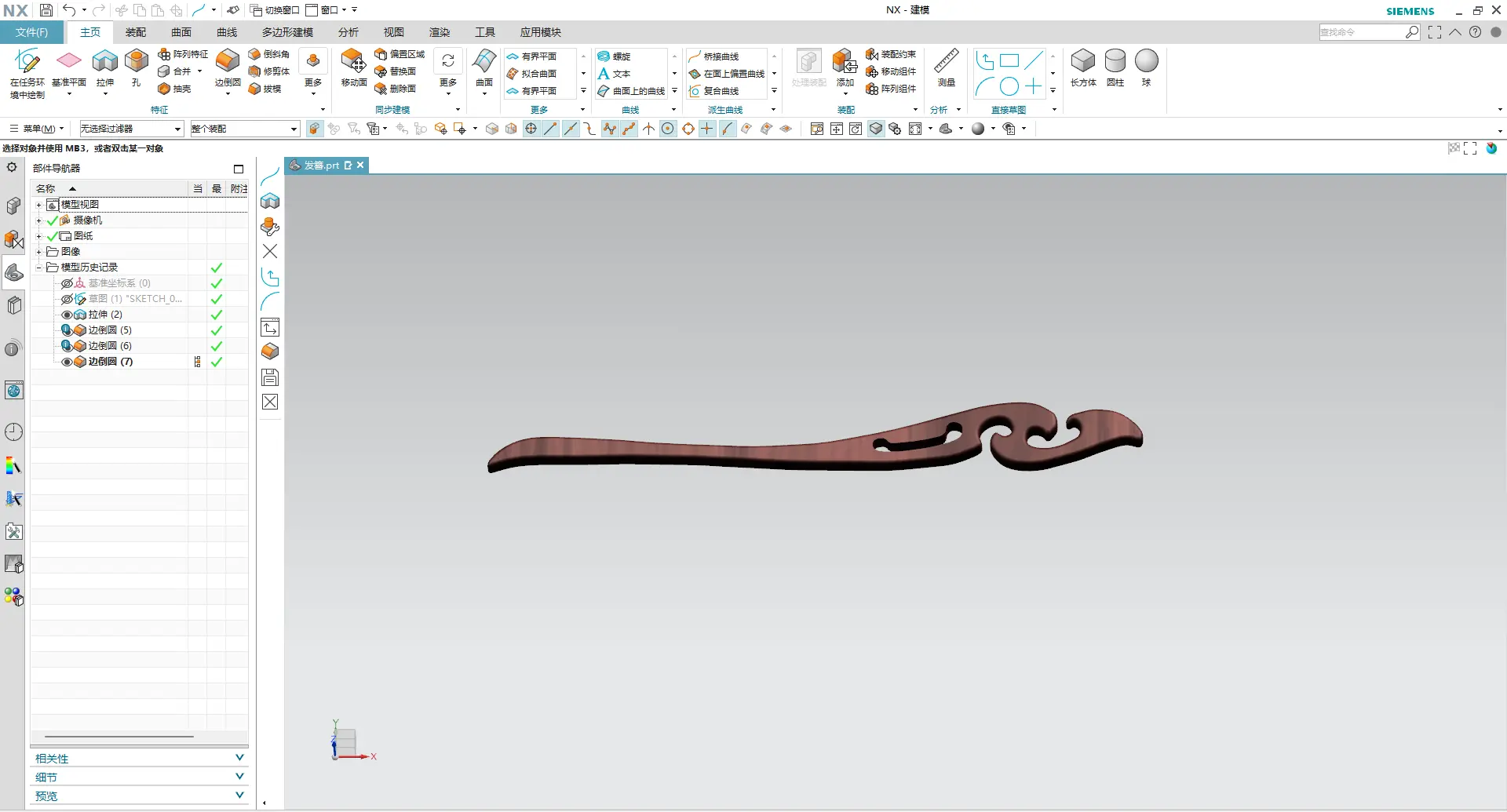Toggle snap to midpoint in selection bar
Viewport: 1507px width, 812px height.
click(571, 129)
